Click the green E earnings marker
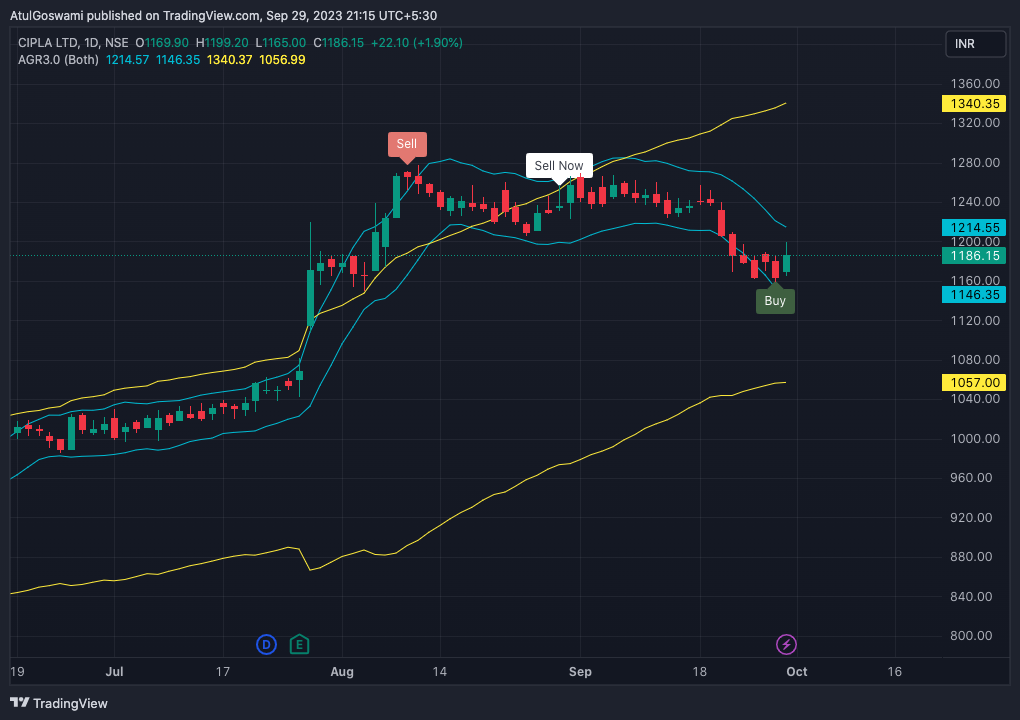Viewport: 1020px width, 720px height. (x=299, y=645)
